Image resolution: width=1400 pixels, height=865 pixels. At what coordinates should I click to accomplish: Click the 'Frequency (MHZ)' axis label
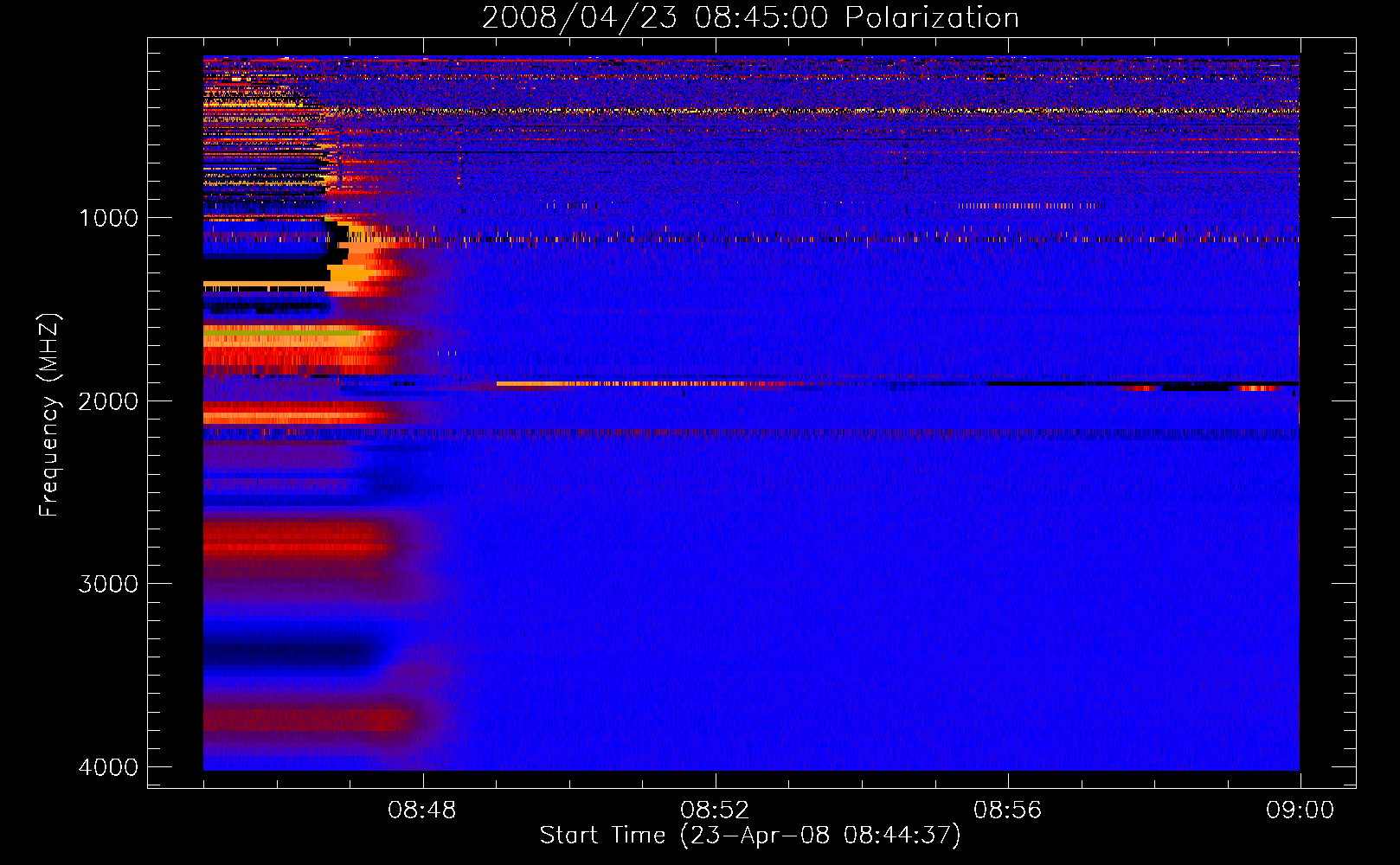coord(49,415)
